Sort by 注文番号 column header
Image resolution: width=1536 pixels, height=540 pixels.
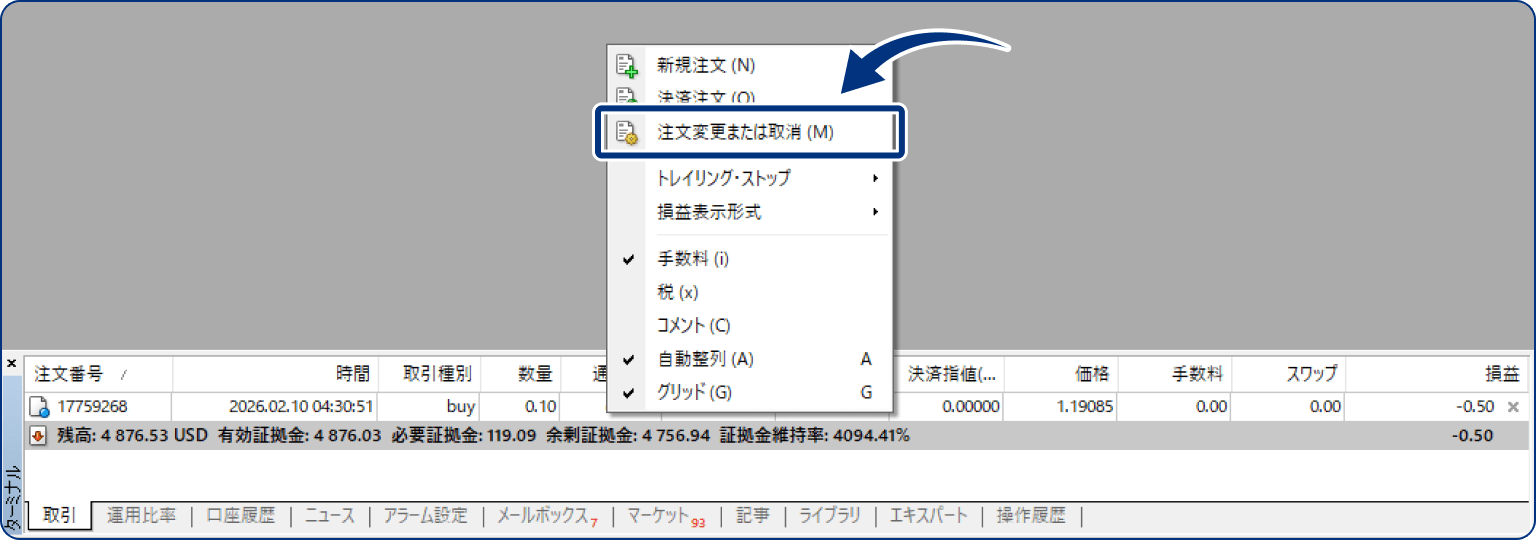tap(98, 375)
